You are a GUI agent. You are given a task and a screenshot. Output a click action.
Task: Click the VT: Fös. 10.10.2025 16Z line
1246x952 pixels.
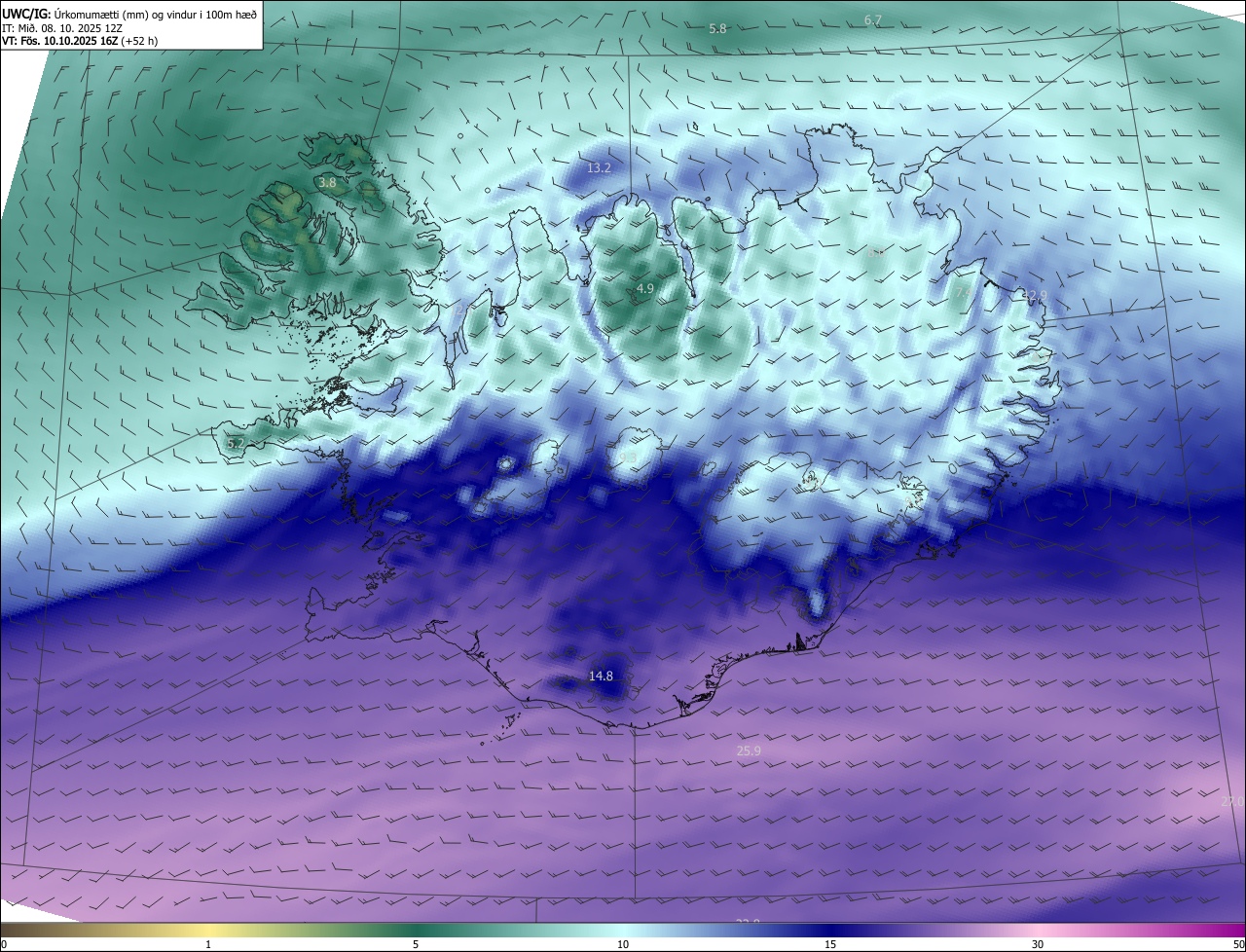coord(80,41)
